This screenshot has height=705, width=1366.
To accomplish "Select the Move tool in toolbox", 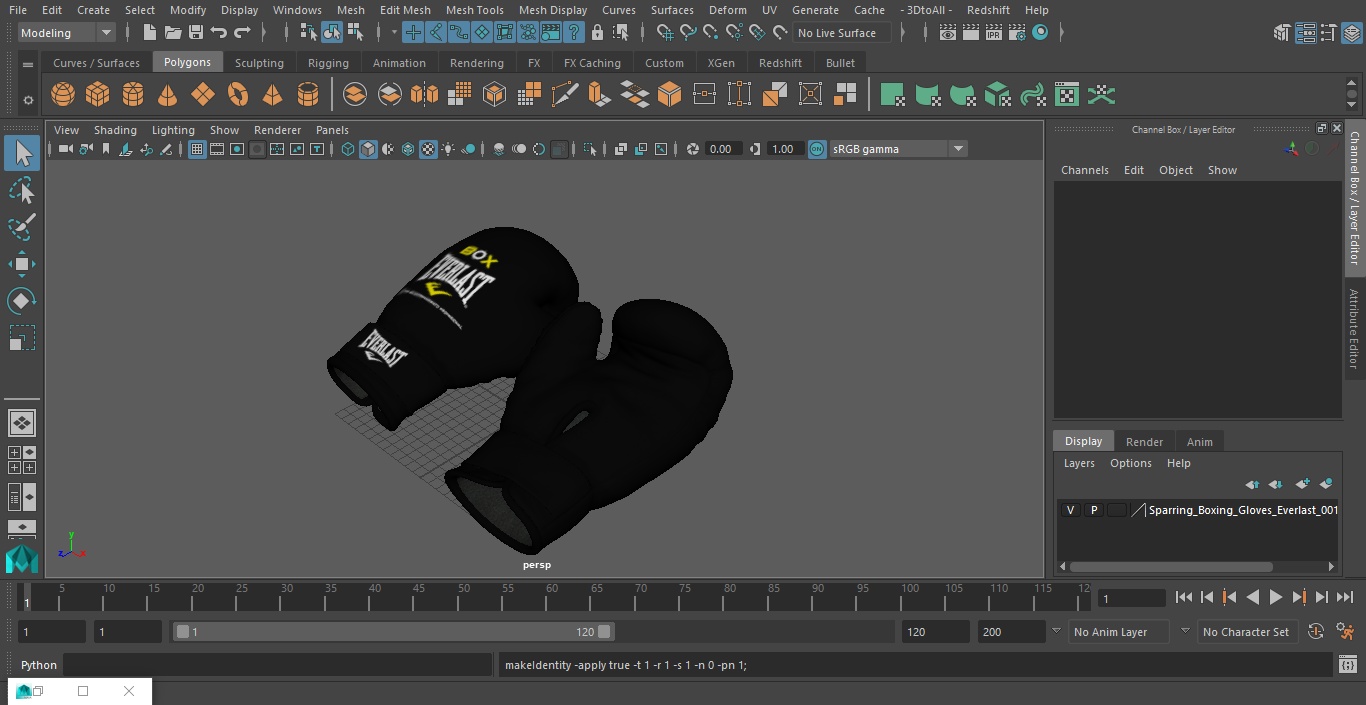I will (22, 264).
